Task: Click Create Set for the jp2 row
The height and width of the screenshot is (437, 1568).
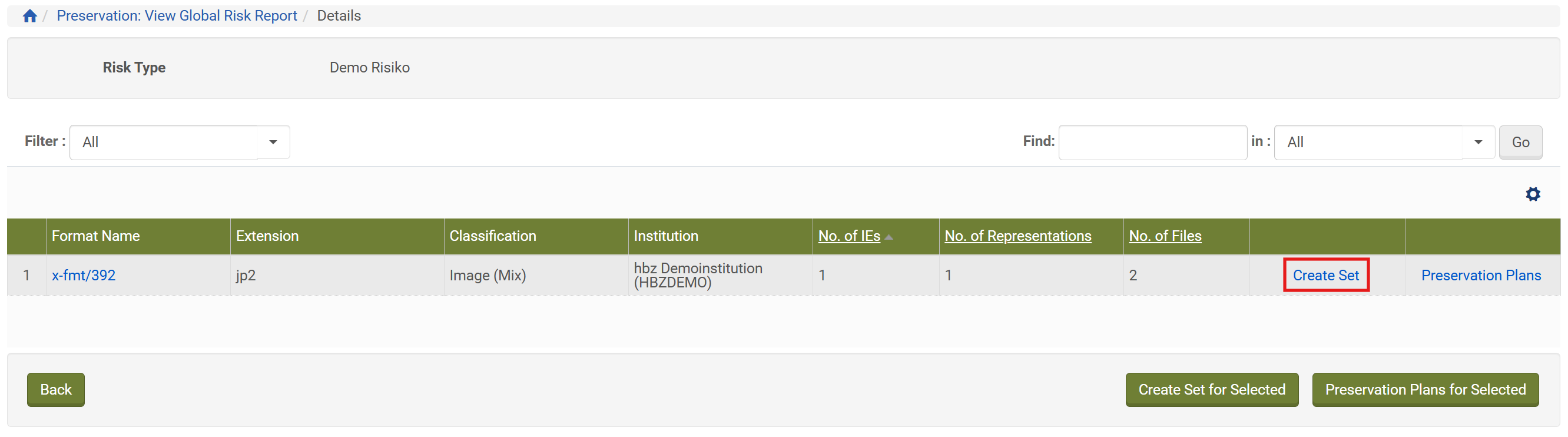Action: pyautogui.click(x=1325, y=275)
